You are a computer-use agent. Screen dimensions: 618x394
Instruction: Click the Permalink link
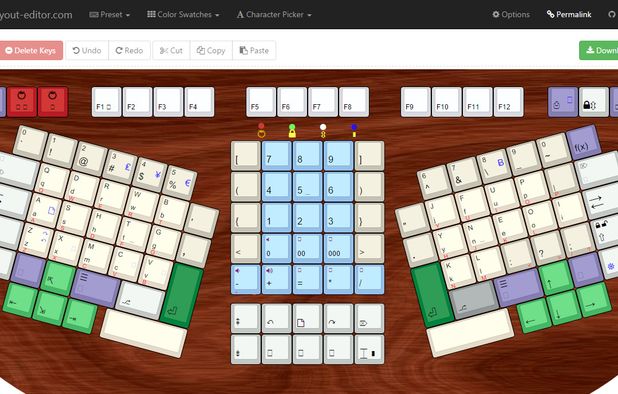coord(569,15)
